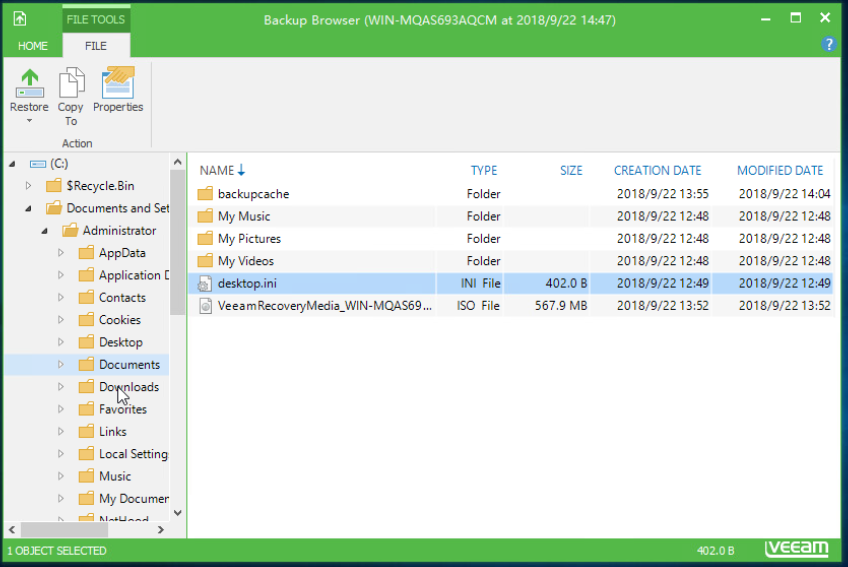The image size is (848, 567).
Task: Select the backupcache name text
Action: pos(253,194)
